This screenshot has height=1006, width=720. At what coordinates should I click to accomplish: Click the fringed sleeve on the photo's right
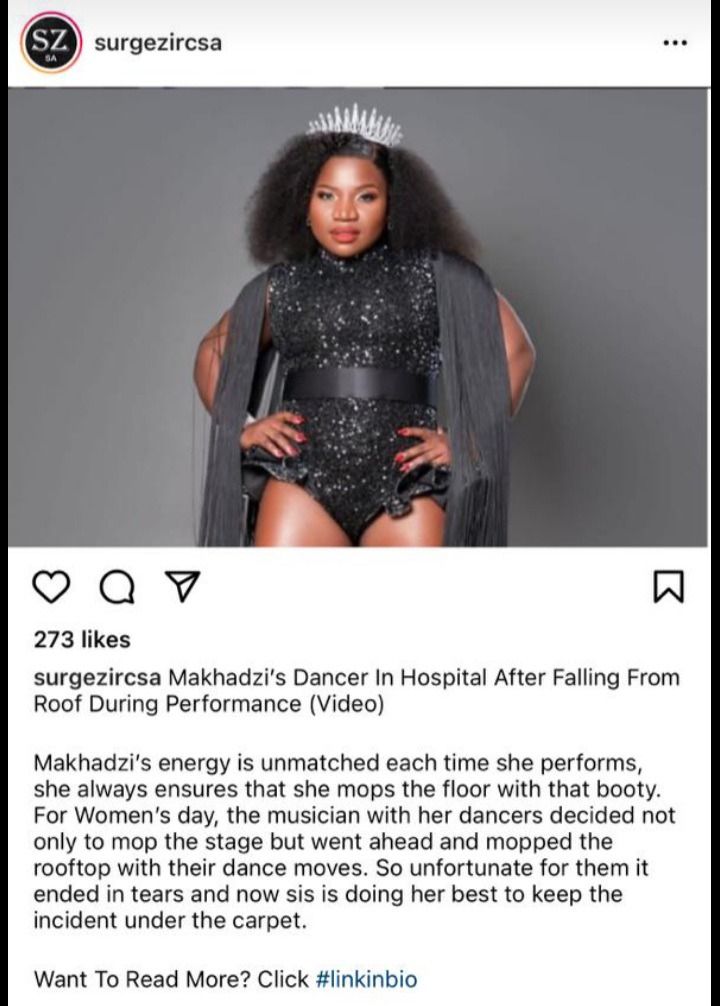click(x=476, y=398)
